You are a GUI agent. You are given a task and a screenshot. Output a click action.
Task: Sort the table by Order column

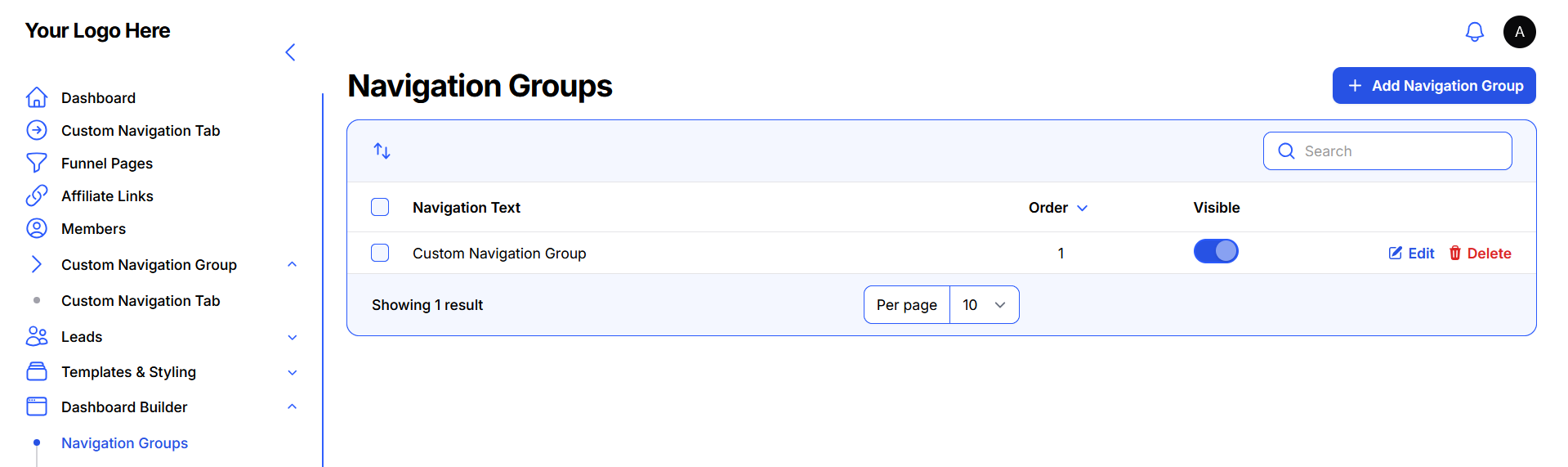point(1057,208)
